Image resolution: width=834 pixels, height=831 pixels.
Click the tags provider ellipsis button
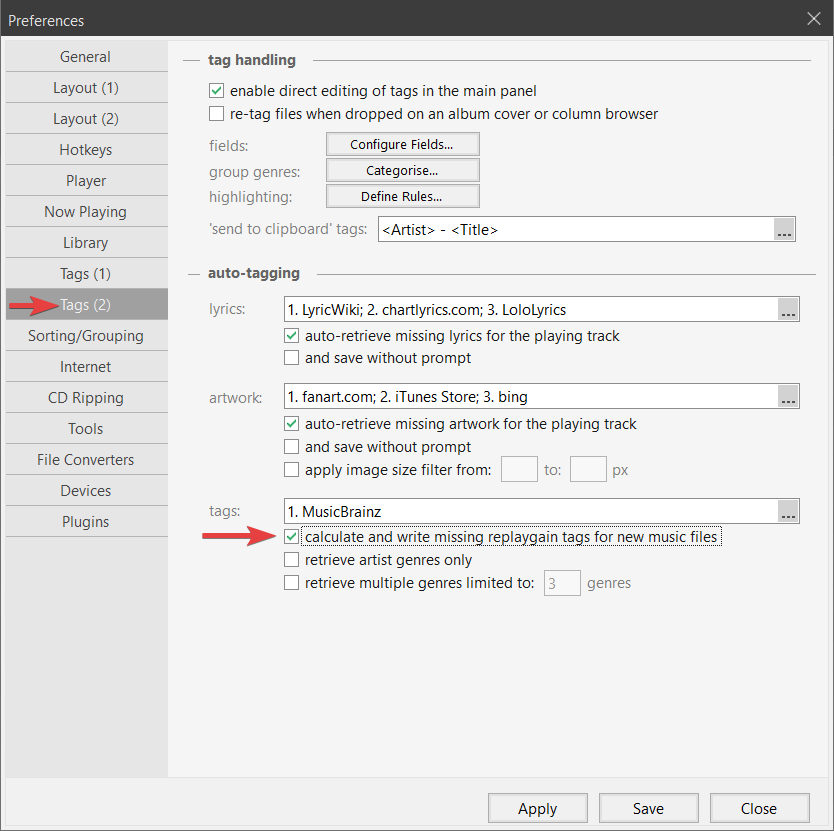789,512
